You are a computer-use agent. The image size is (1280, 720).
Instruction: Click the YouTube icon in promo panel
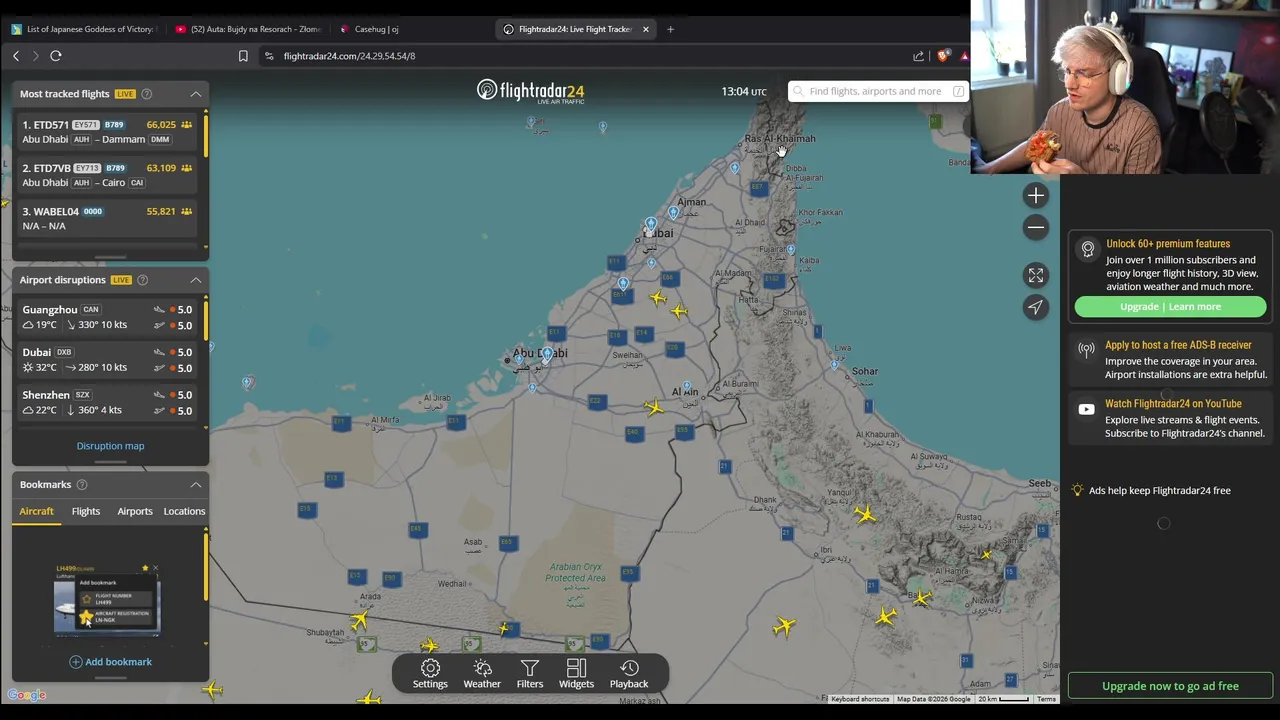click(1087, 409)
